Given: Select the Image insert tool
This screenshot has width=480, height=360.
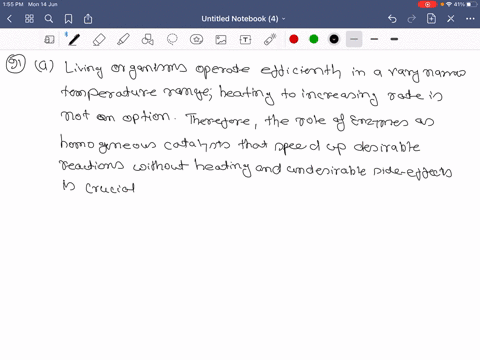Looking at the screenshot, I should (x=221, y=40).
